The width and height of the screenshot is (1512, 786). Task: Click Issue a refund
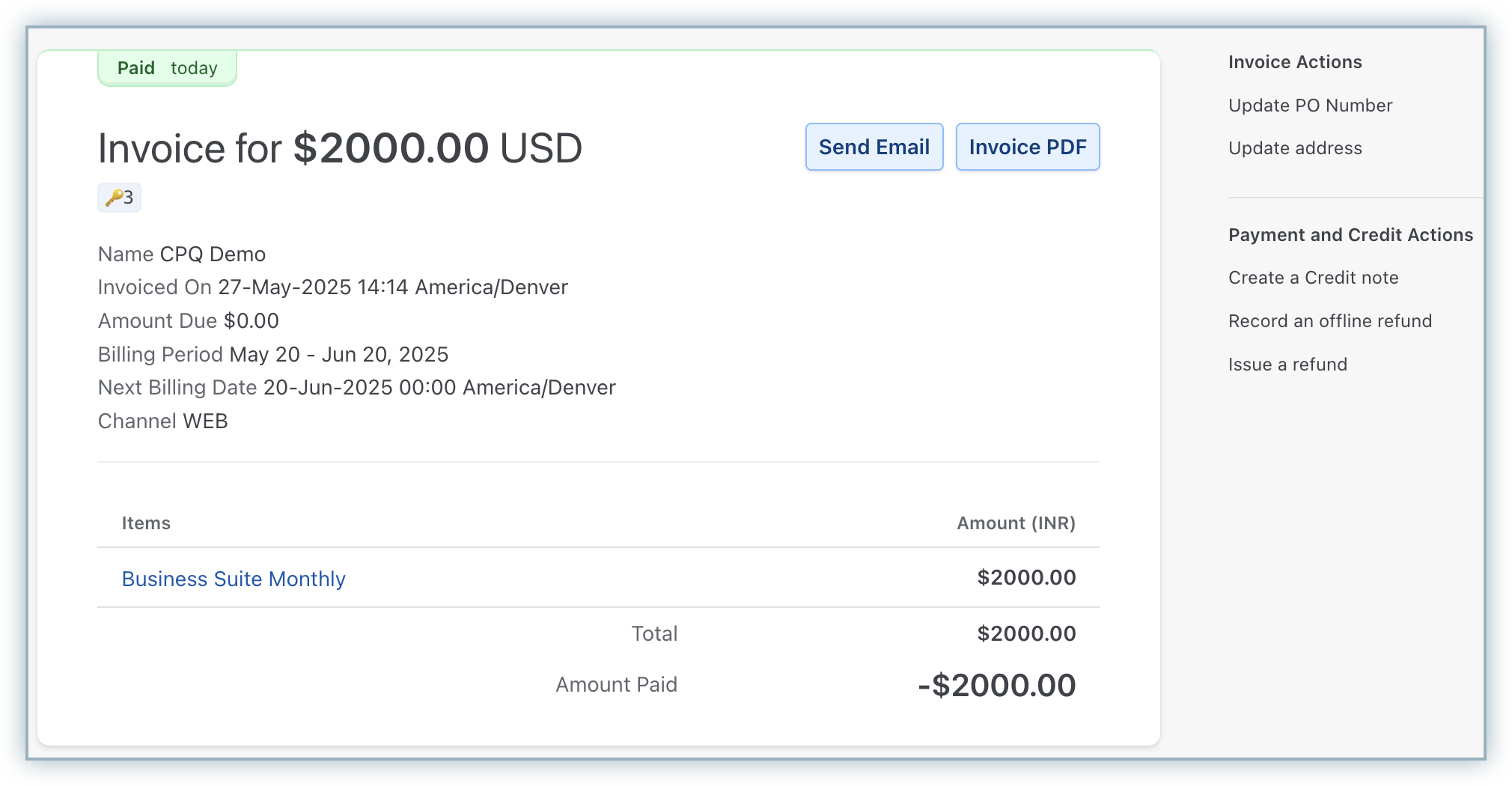click(1287, 365)
